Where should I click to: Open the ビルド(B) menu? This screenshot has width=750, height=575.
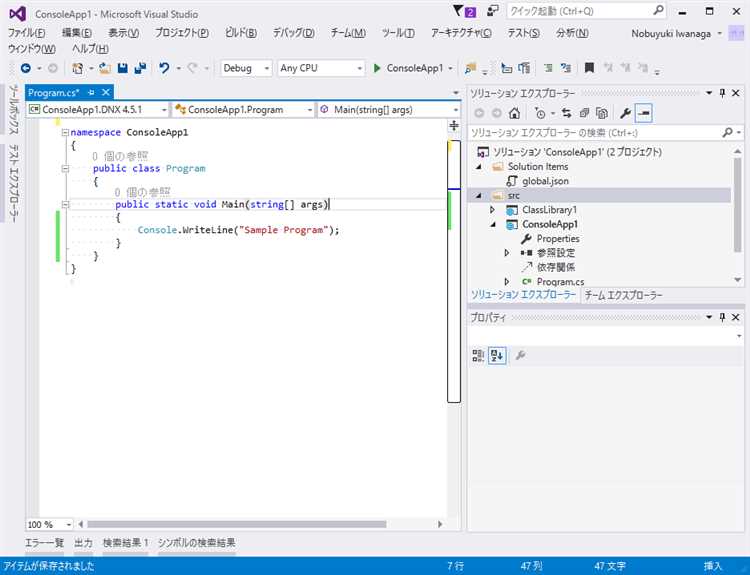[241, 33]
